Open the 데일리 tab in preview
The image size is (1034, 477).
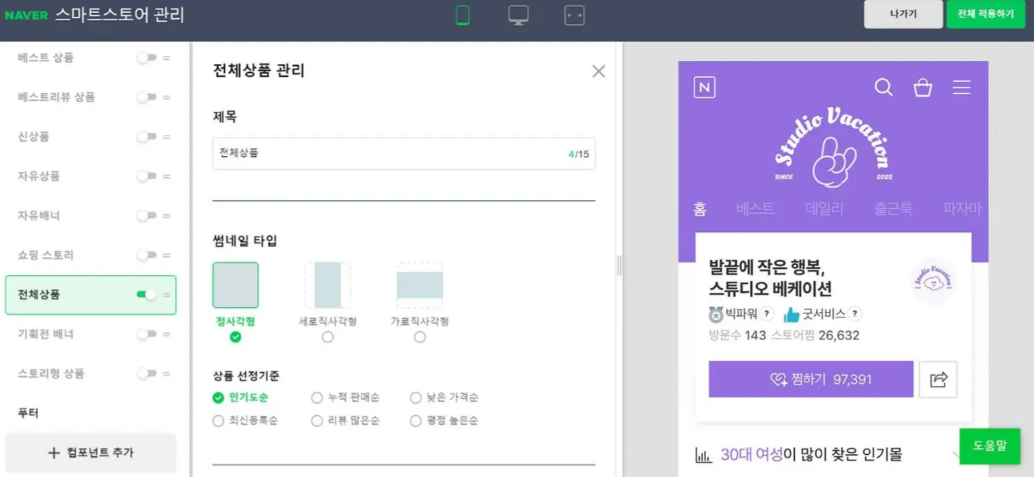point(825,209)
